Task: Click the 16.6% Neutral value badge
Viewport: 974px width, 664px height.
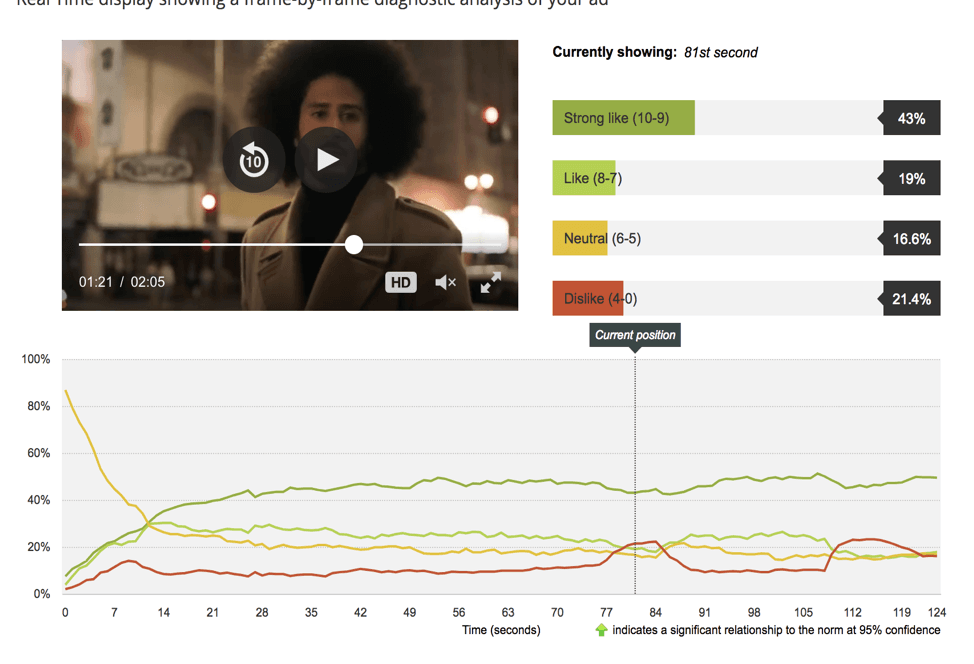Action: click(x=911, y=239)
